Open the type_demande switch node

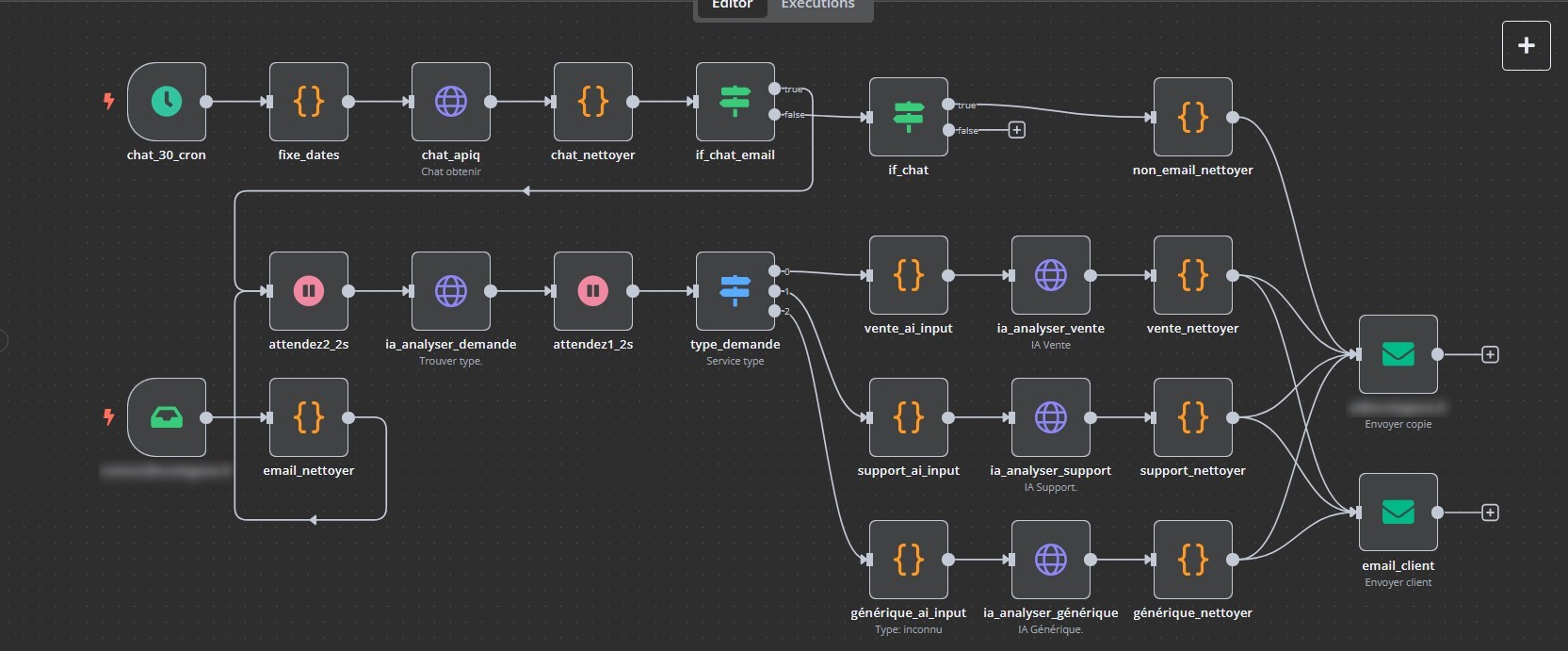click(x=736, y=291)
